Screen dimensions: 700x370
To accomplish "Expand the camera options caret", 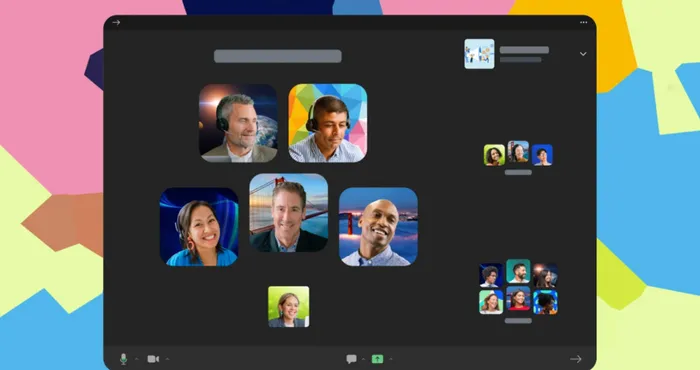I will pos(167,359).
